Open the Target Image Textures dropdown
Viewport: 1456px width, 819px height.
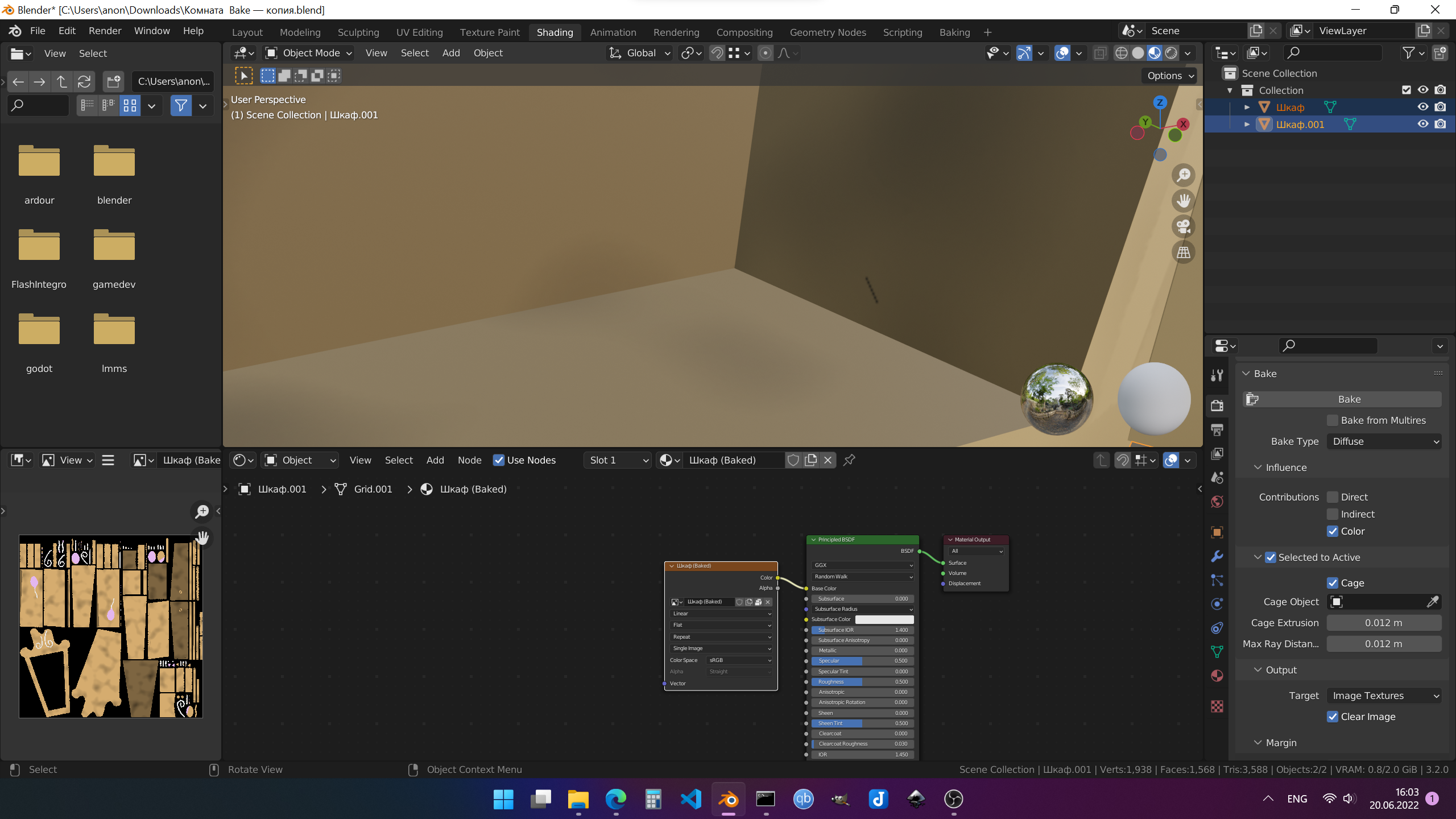click(1384, 696)
